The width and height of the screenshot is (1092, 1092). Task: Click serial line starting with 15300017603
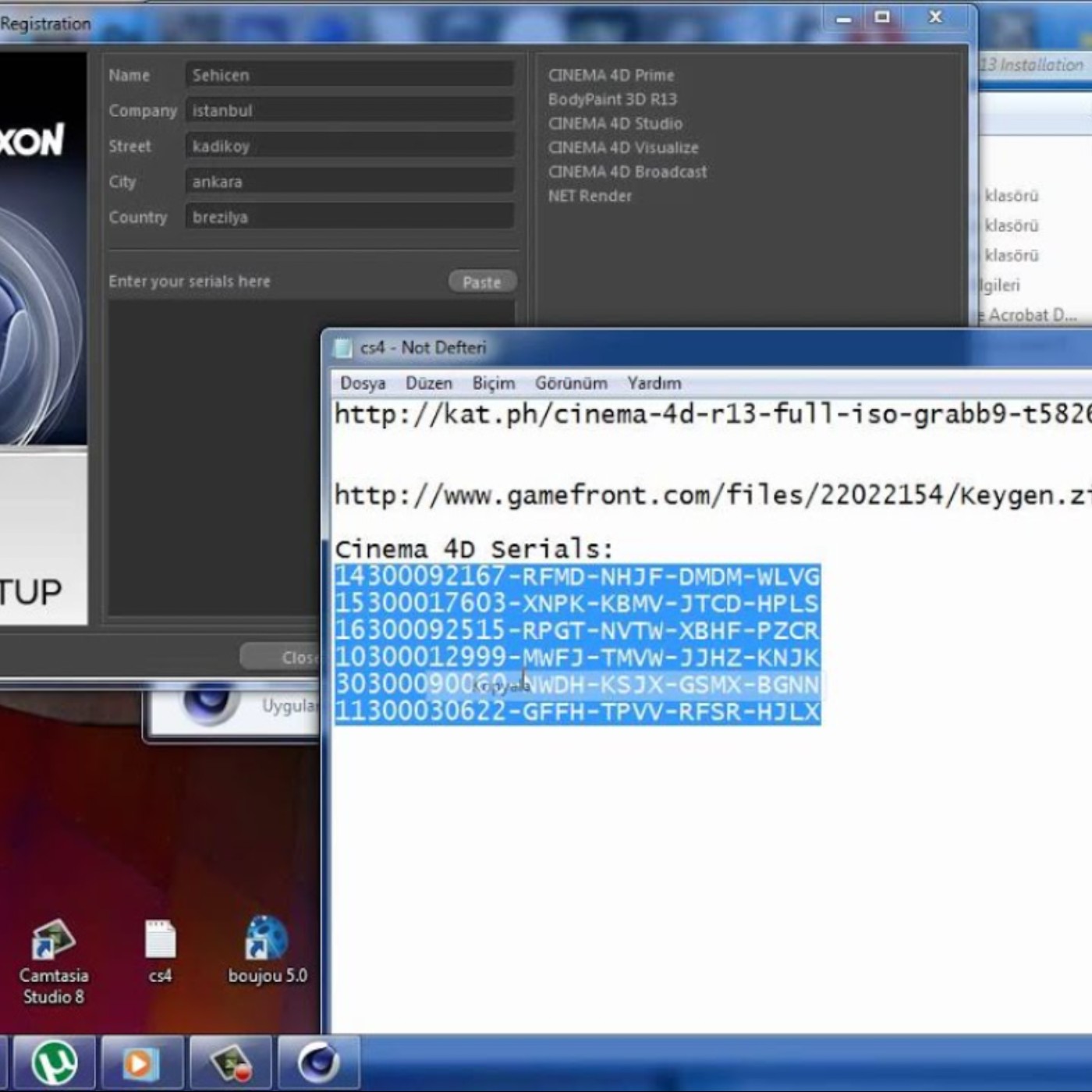[x=577, y=604]
